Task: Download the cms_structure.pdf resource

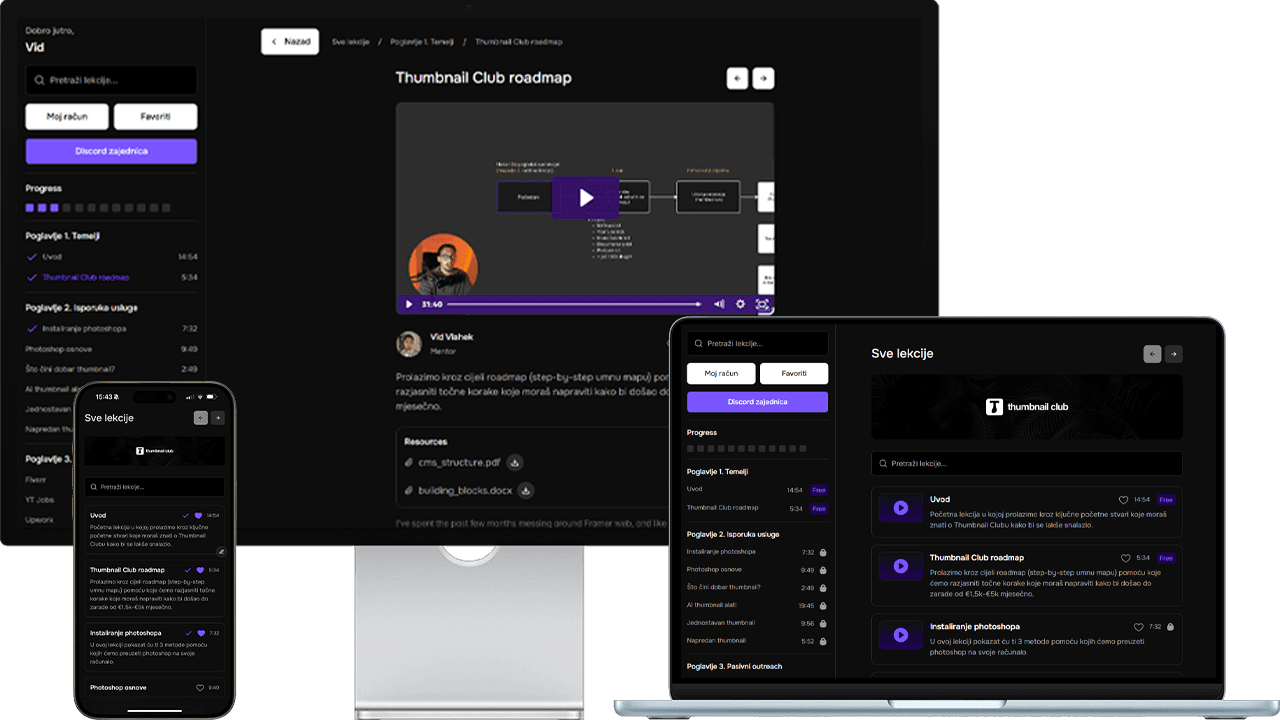Action: pos(514,462)
